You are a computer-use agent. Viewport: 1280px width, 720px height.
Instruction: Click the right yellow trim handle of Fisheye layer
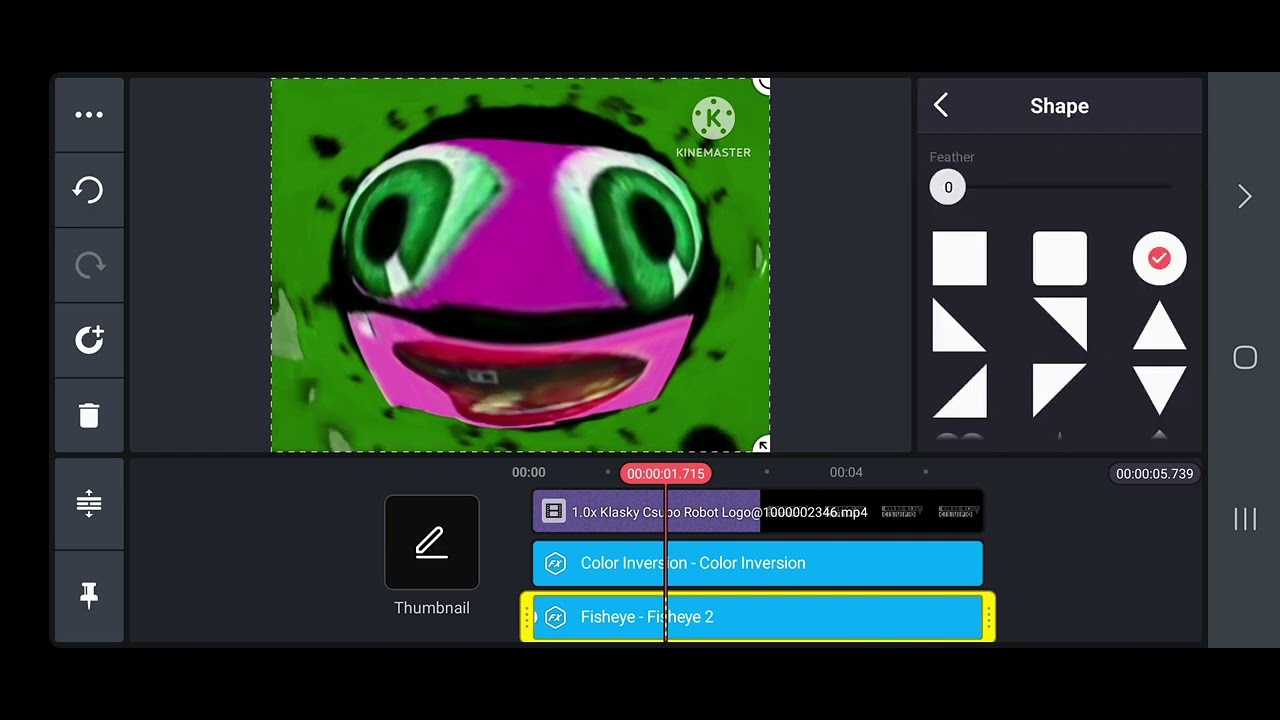pos(989,617)
